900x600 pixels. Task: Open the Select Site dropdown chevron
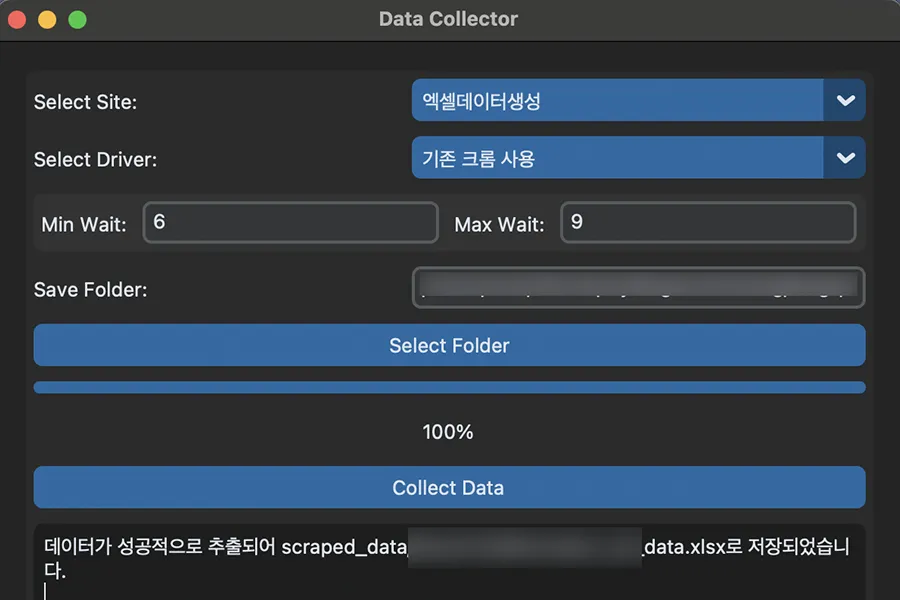845,100
